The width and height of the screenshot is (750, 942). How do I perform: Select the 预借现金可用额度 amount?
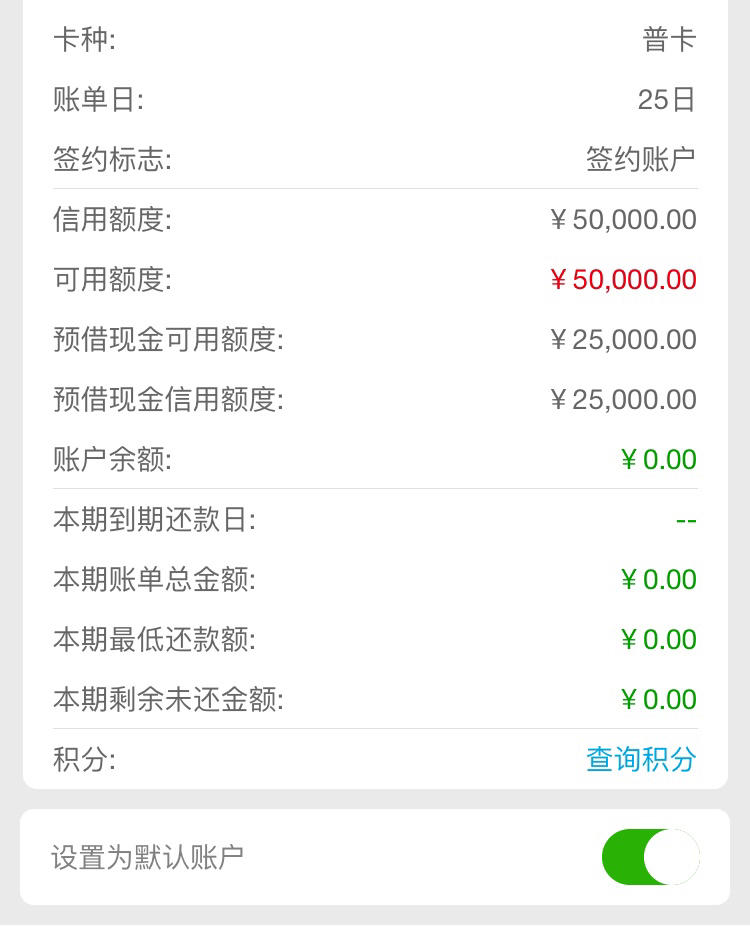[x=623, y=339]
